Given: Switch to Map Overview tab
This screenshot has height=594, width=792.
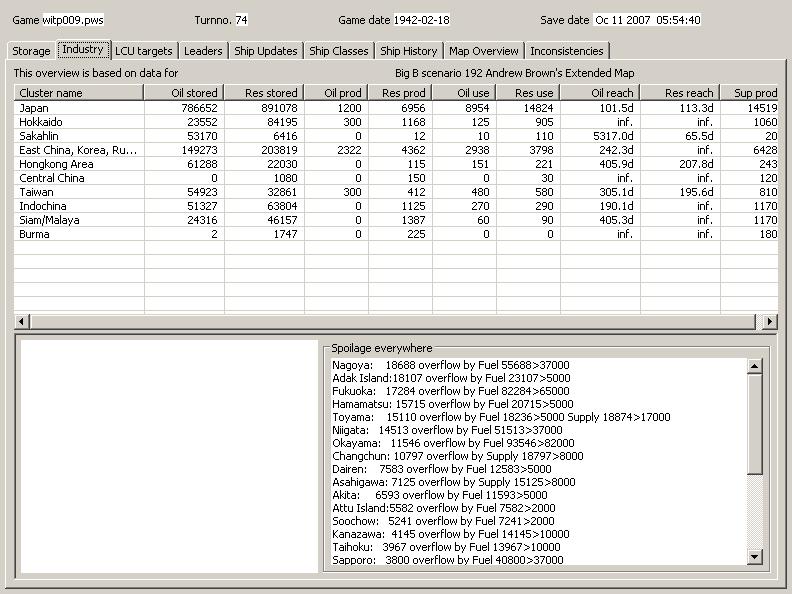Looking at the screenshot, I should [484, 51].
